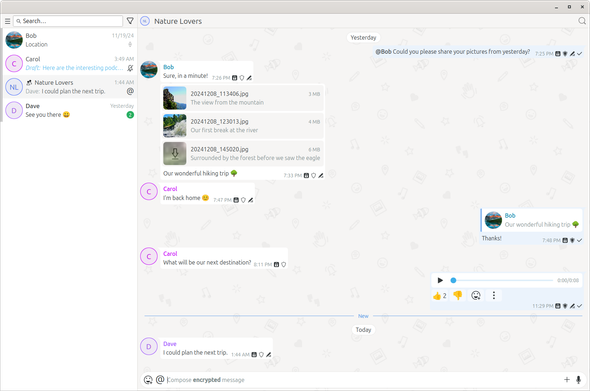Click Carol's name above 'I'm back home'

coord(170,189)
